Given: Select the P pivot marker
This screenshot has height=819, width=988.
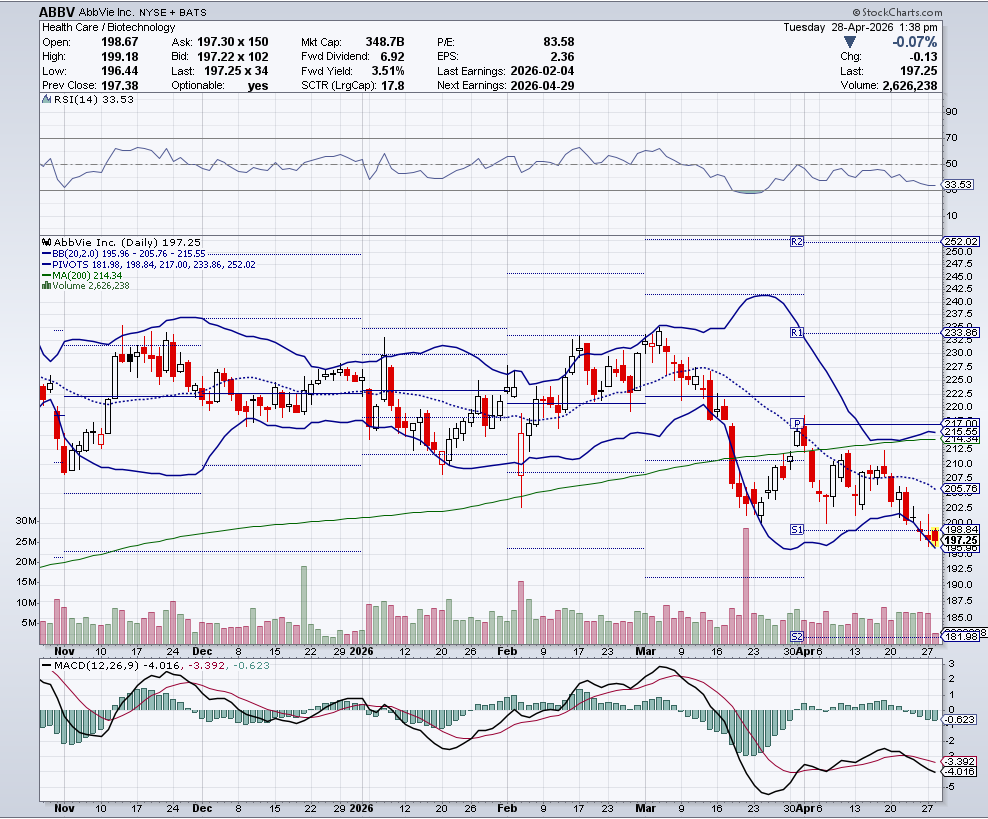Looking at the screenshot, I should [796, 423].
